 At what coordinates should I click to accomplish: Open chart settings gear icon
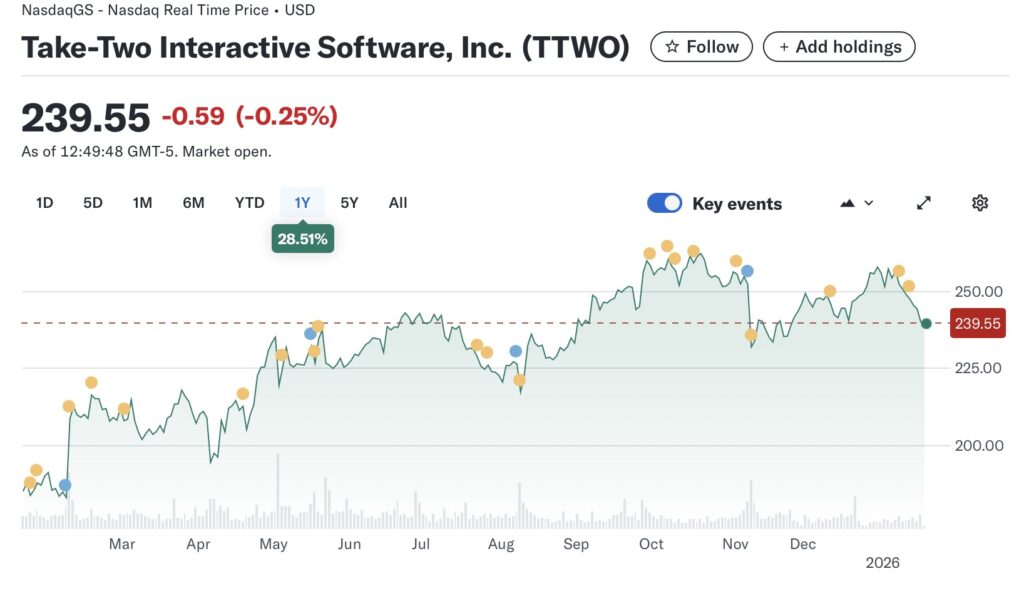point(980,203)
